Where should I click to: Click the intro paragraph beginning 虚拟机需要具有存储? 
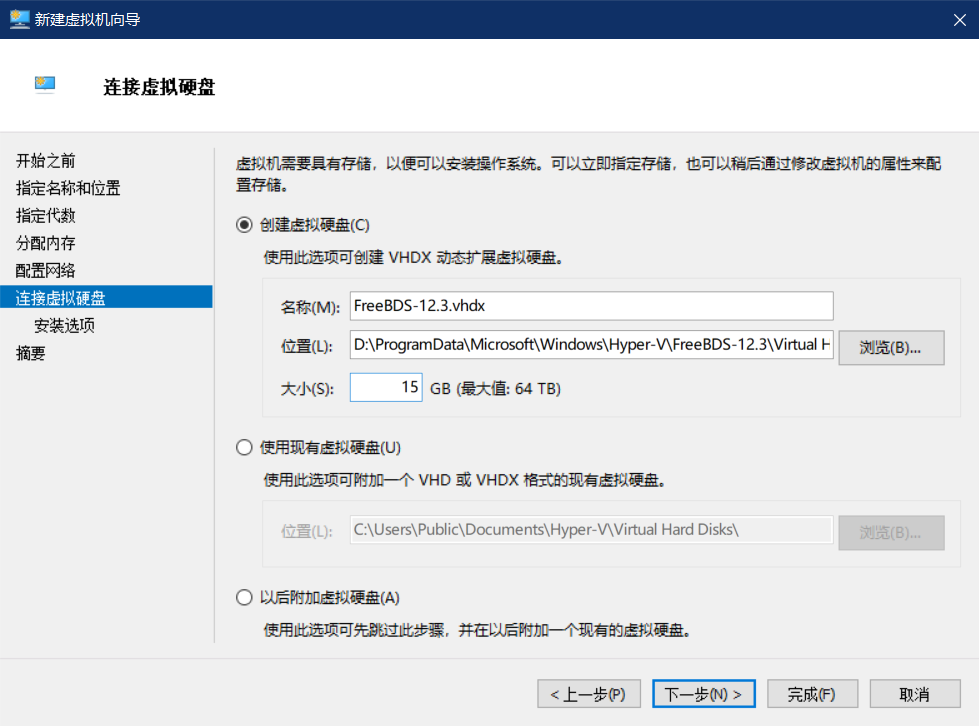588,174
